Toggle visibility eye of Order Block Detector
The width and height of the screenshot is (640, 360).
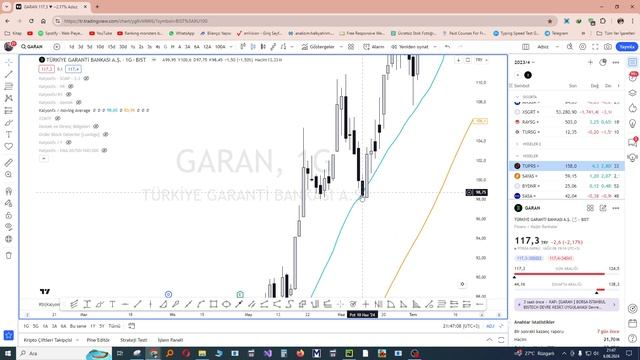coord(105,134)
